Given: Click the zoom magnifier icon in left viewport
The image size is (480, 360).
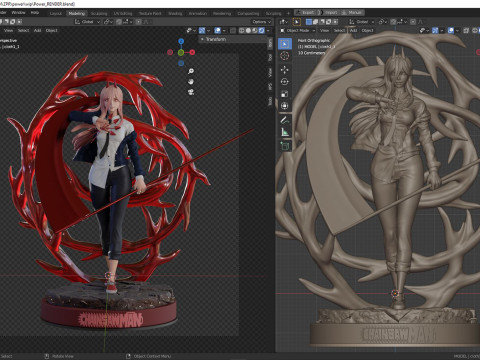Looking at the screenshot, I should [191, 71].
